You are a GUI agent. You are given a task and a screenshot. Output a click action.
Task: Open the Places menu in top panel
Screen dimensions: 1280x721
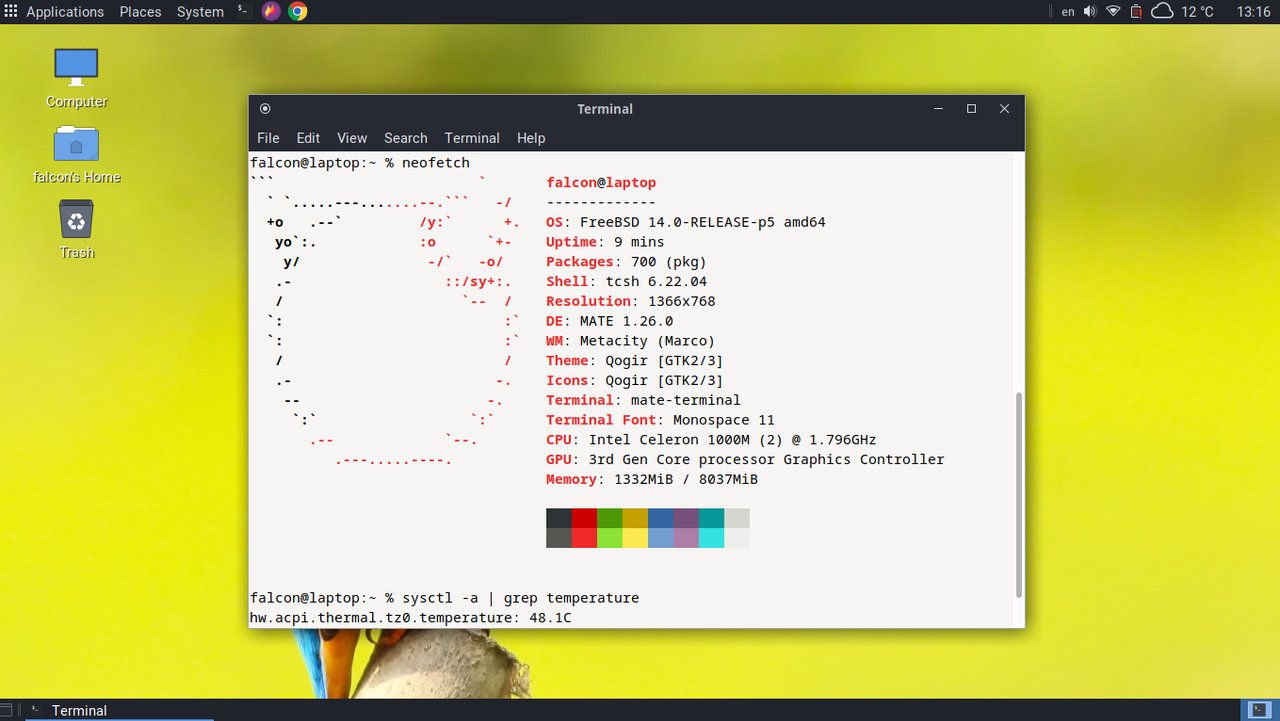(140, 12)
